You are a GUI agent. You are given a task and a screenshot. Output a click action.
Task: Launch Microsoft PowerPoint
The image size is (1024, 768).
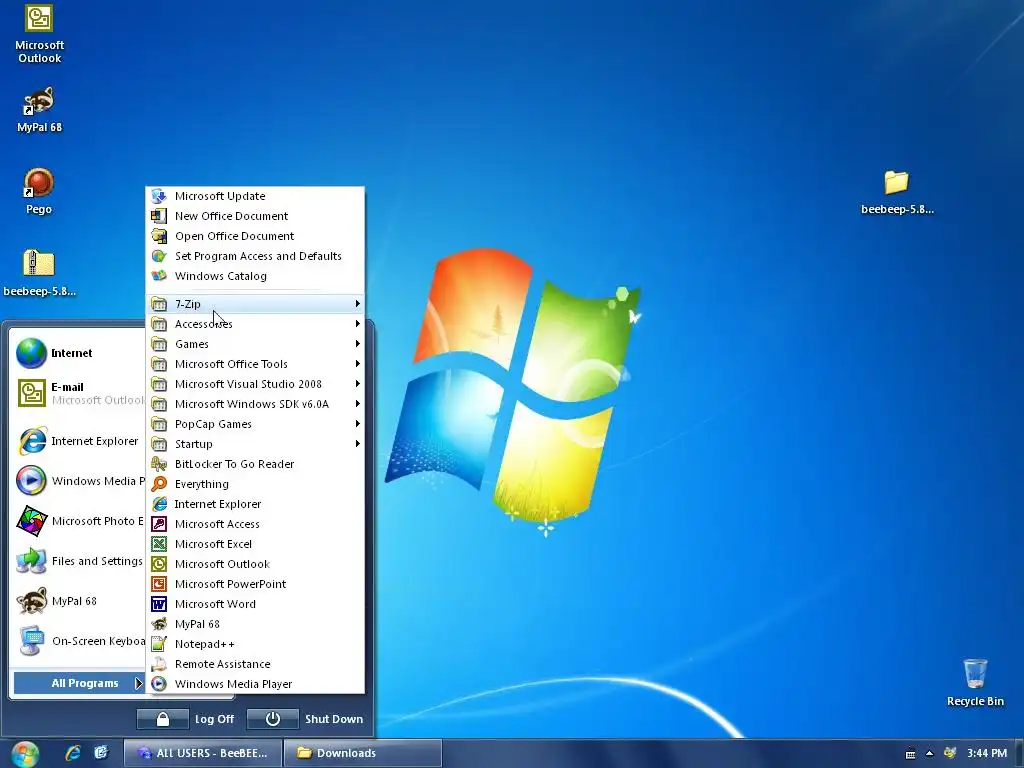pyautogui.click(x=255, y=584)
